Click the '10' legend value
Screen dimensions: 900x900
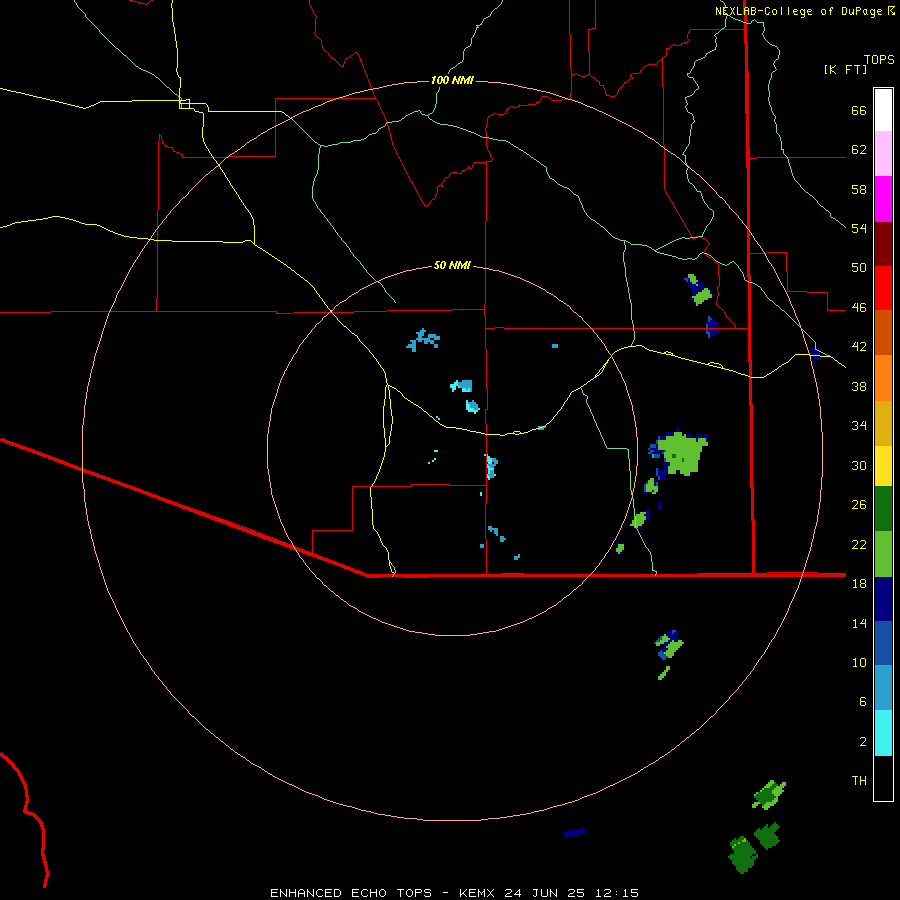coord(859,662)
